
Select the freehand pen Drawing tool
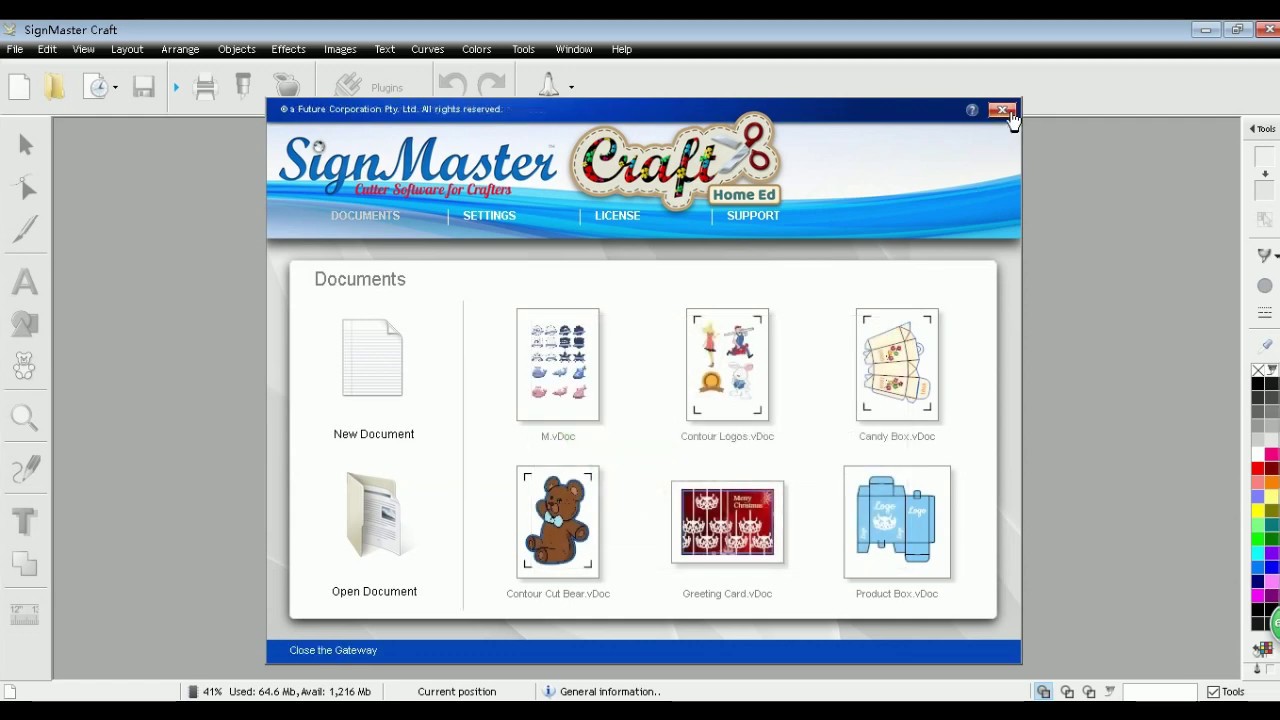(x=26, y=469)
